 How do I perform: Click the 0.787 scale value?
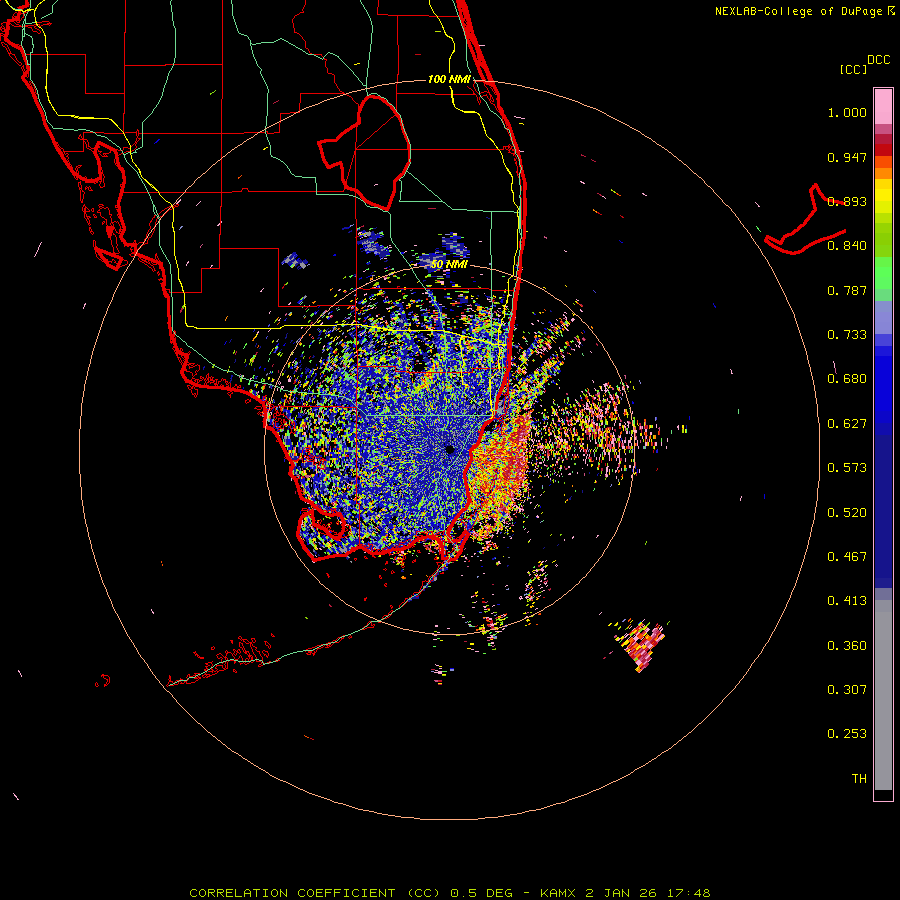point(847,290)
